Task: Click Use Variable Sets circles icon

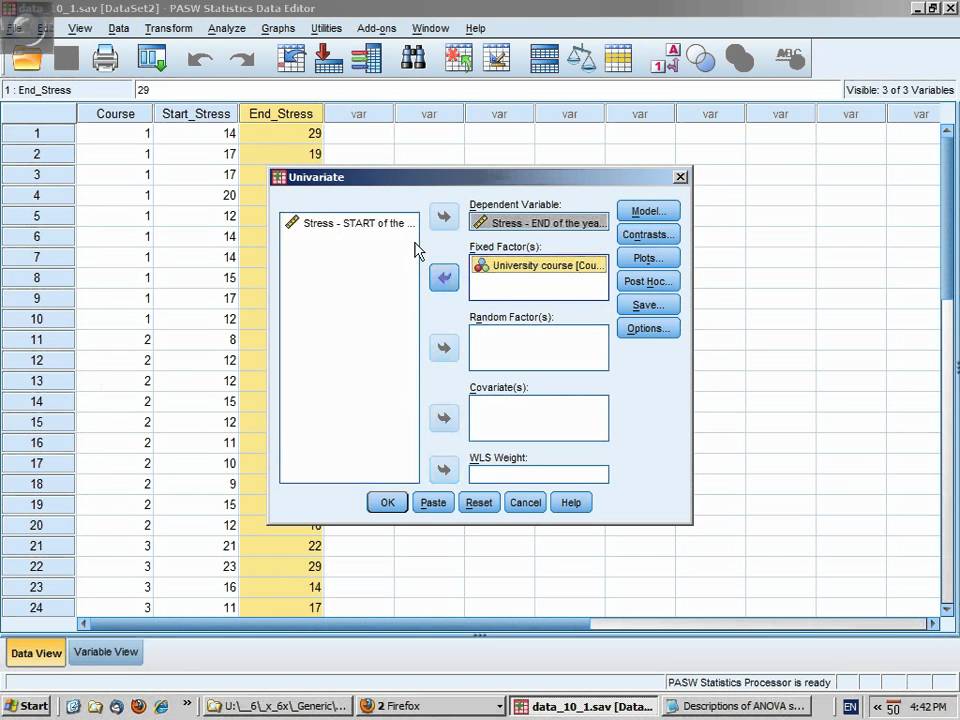Action: click(x=701, y=59)
